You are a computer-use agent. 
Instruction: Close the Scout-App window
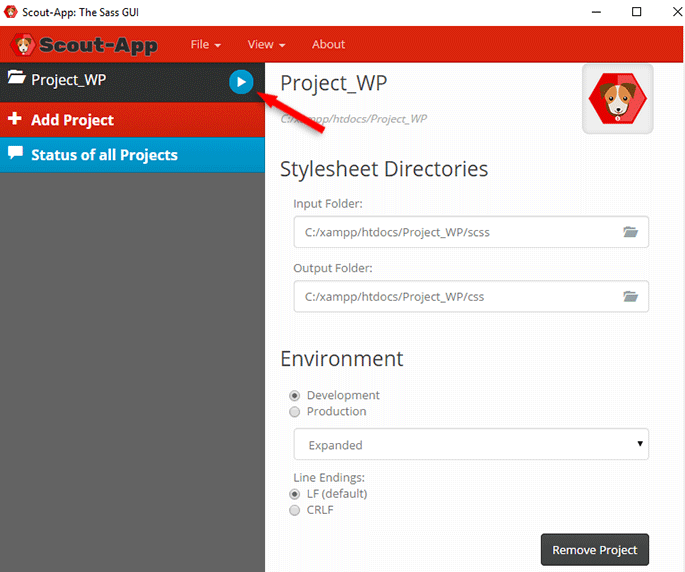click(x=678, y=12)
